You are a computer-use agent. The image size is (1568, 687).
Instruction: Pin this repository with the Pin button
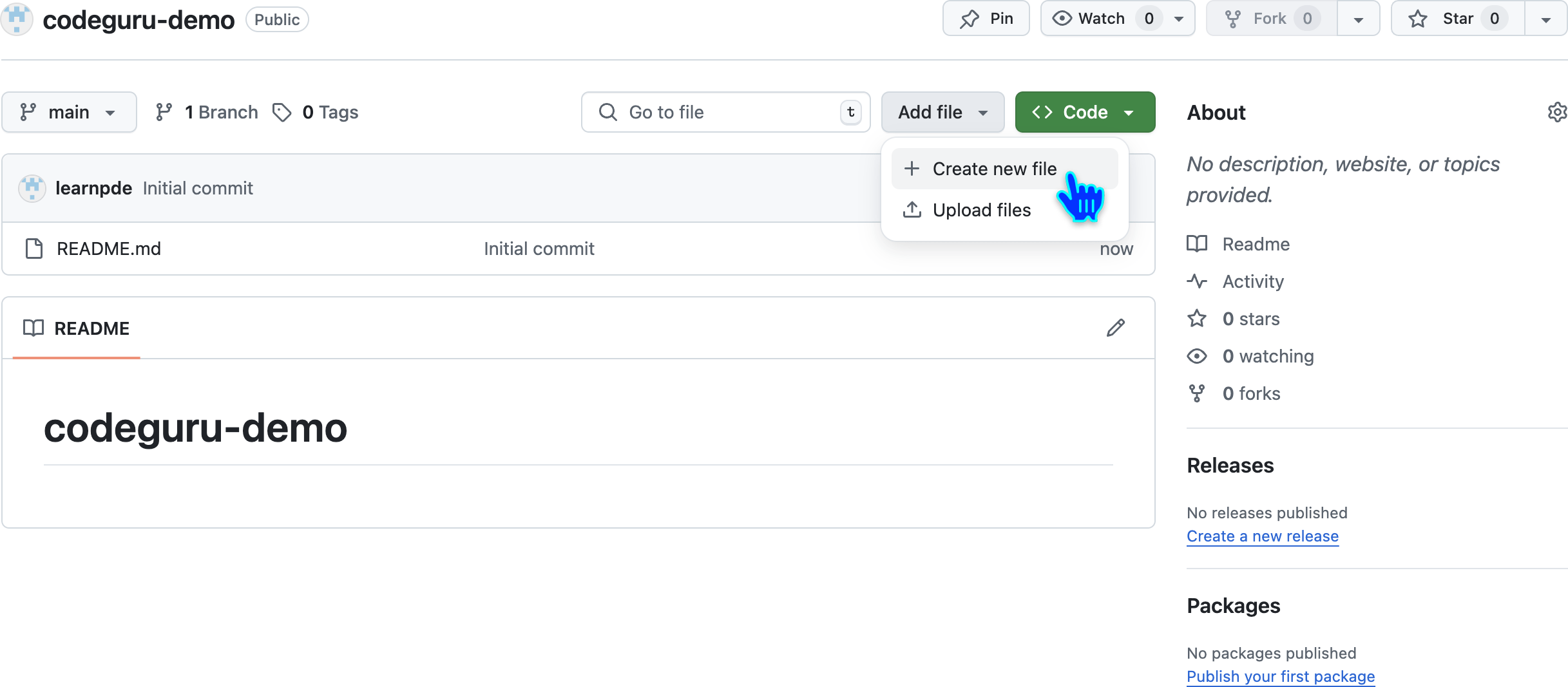(986, 19)
